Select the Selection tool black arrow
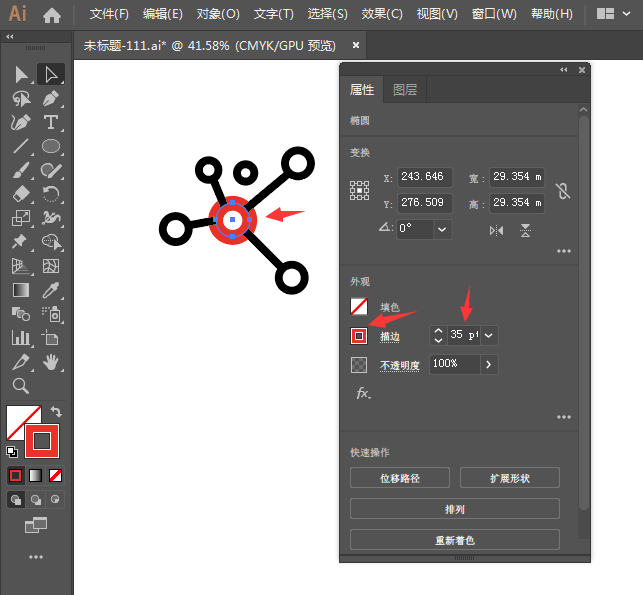This screenshot has width=643, height=595. [x=21, y=75]
